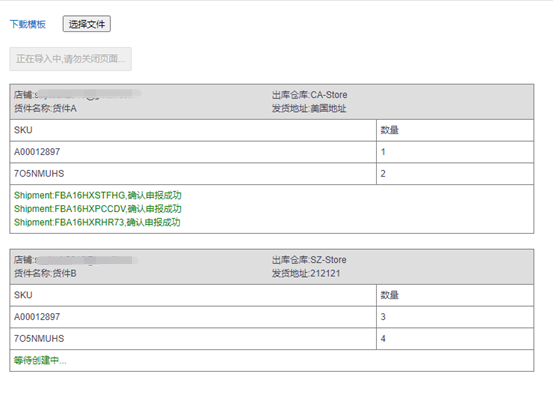Click the SKU column header in second table
Image resolution: width=553 pixels, height=407 pixels.
[x=23, y=295]
